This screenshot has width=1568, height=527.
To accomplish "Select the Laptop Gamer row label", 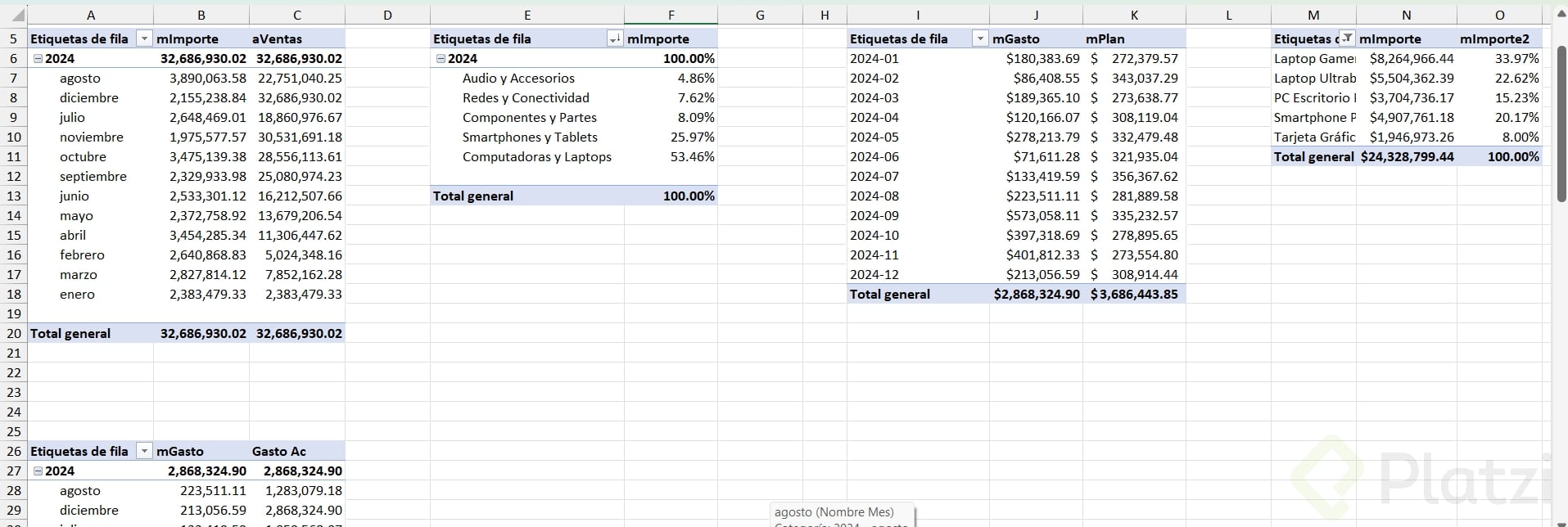I will coord(1314,58).
